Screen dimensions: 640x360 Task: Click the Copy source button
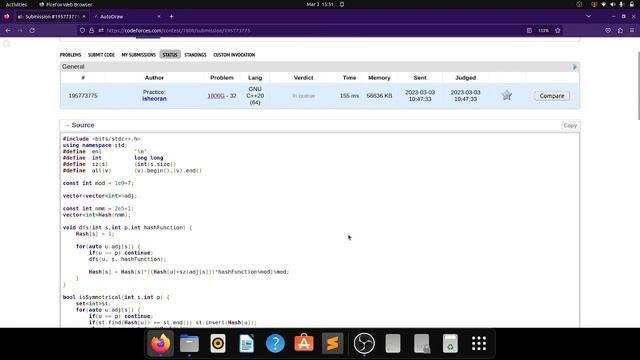[x=570, y=126]
